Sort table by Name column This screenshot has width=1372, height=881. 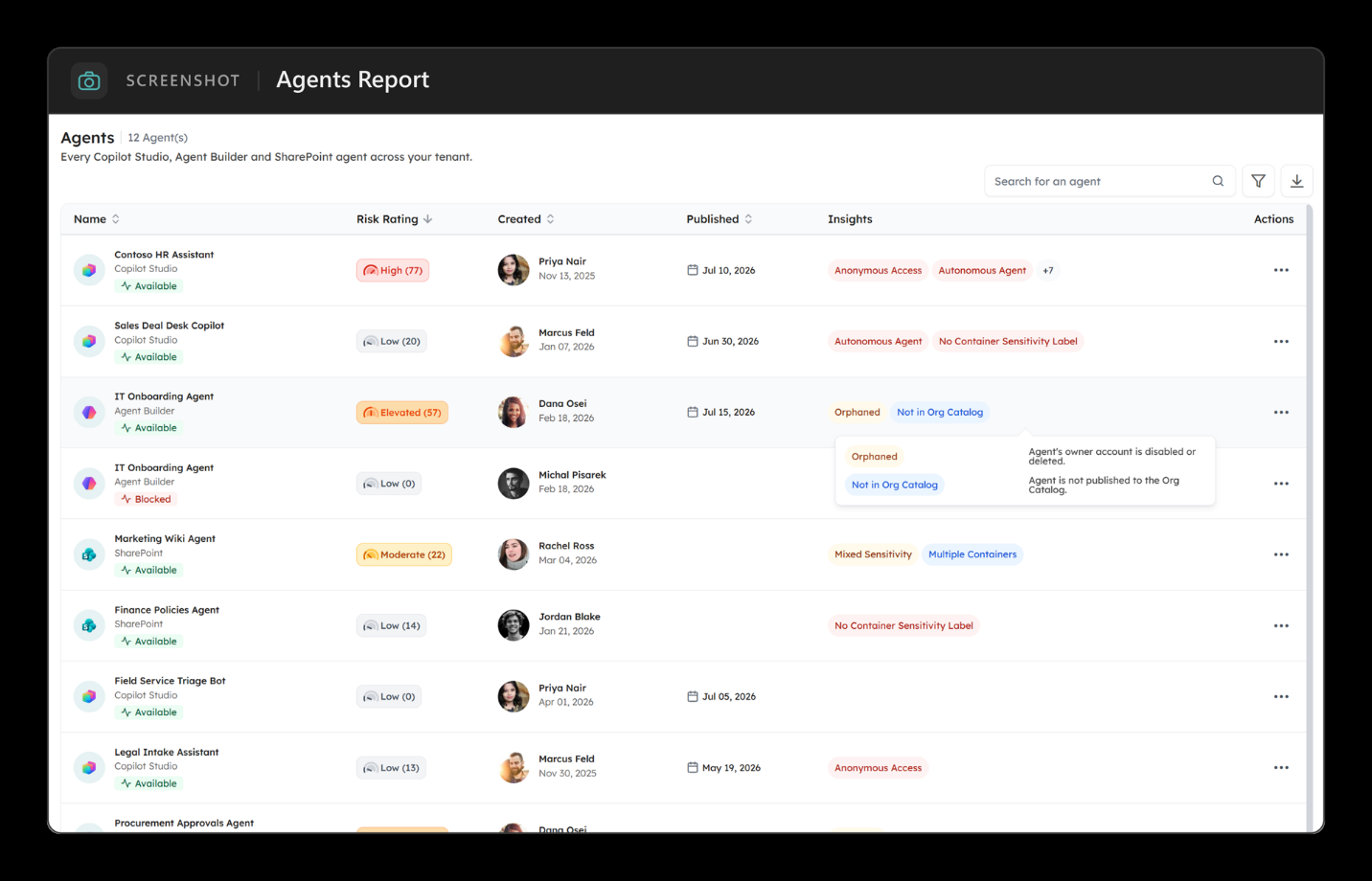(97, 219)
